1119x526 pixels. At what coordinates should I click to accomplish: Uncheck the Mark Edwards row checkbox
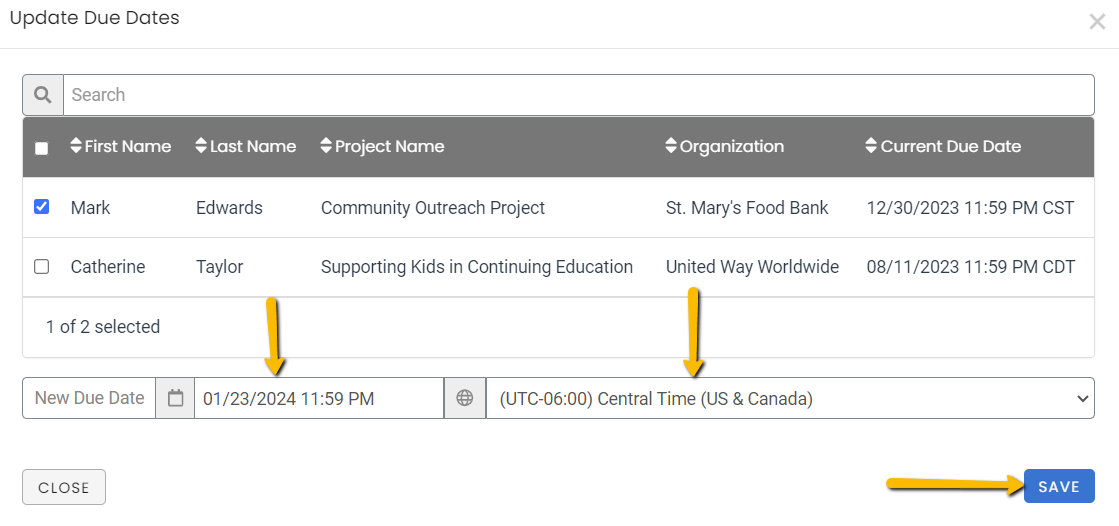(x=41, y=207)
